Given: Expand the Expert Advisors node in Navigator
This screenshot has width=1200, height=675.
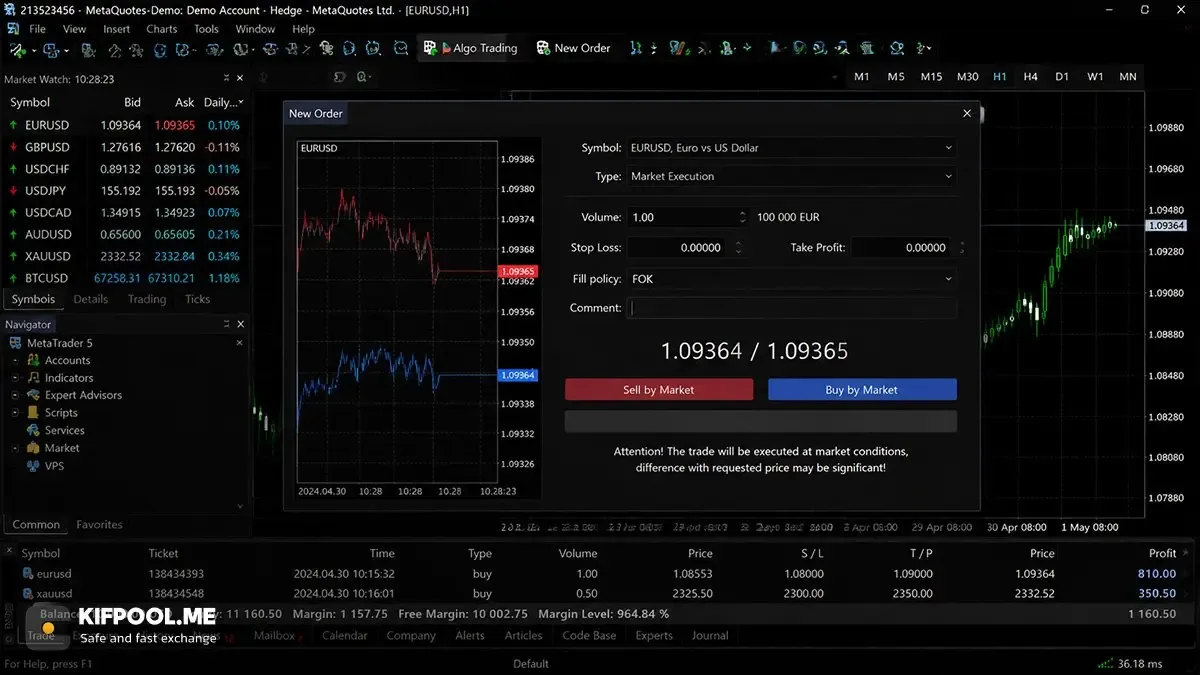Looking at the screenshot, I should [15, 395].
